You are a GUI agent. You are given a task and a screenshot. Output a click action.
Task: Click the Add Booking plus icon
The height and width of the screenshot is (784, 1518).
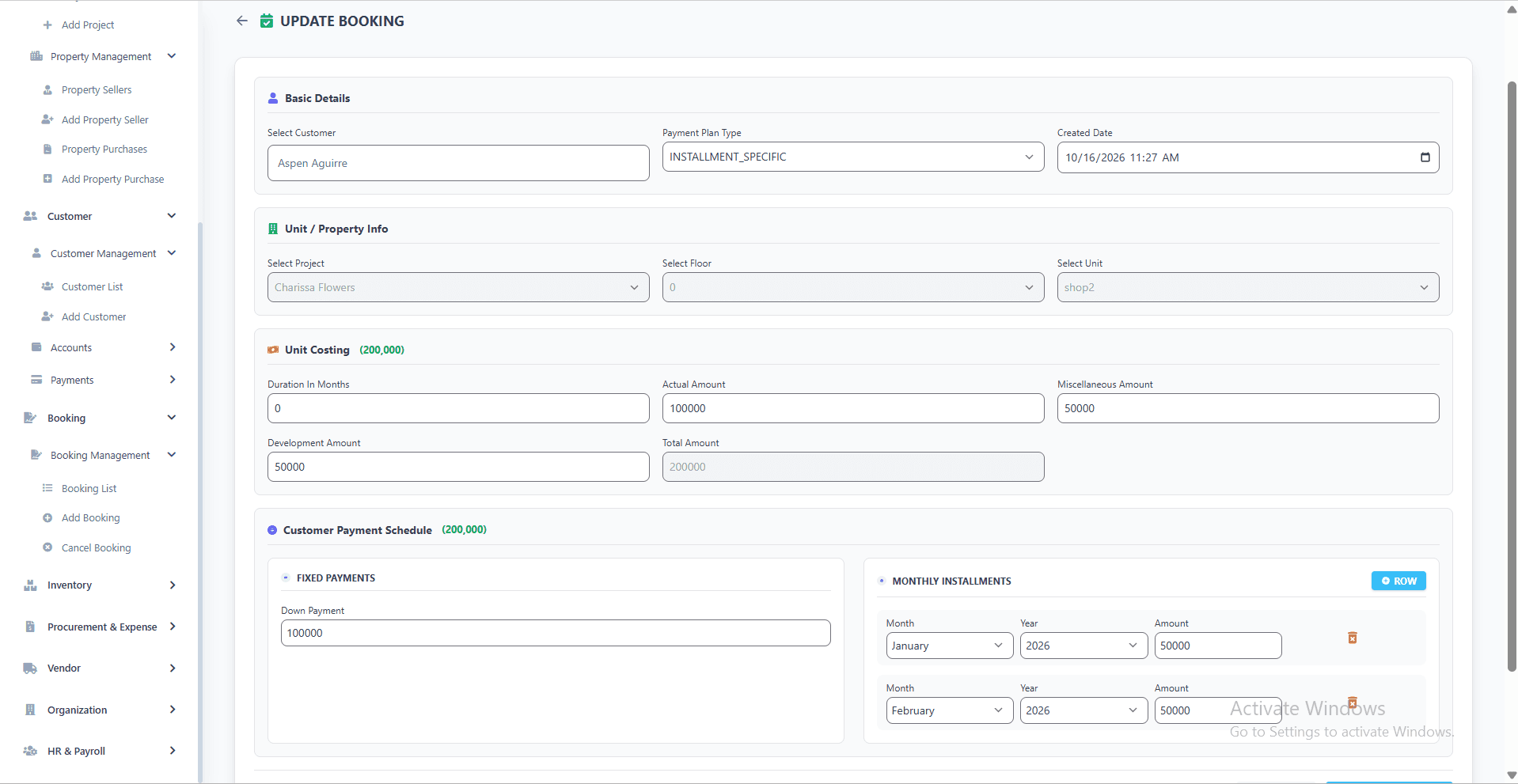(47, 517)
